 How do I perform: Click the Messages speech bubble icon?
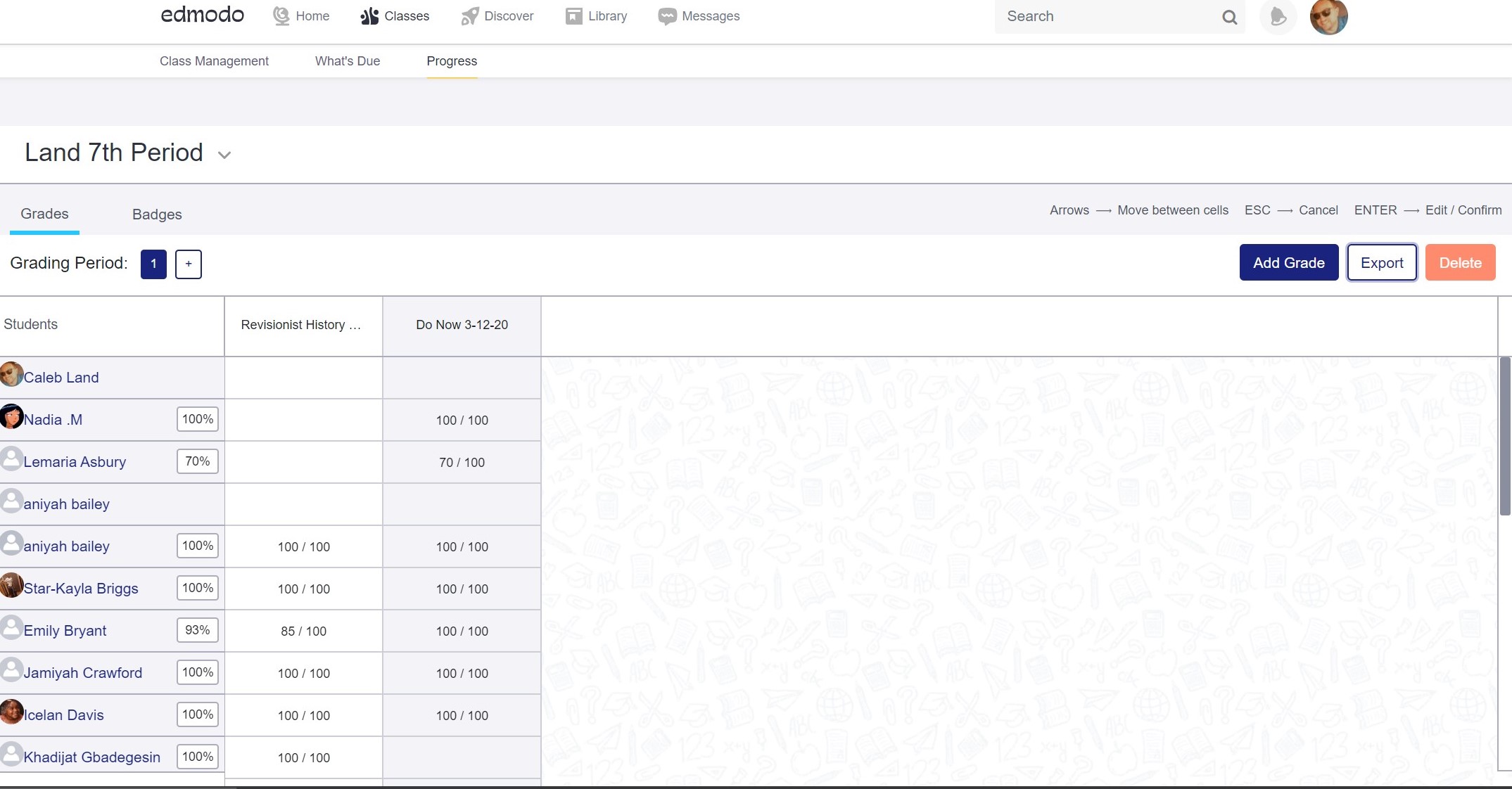(667, 16)
